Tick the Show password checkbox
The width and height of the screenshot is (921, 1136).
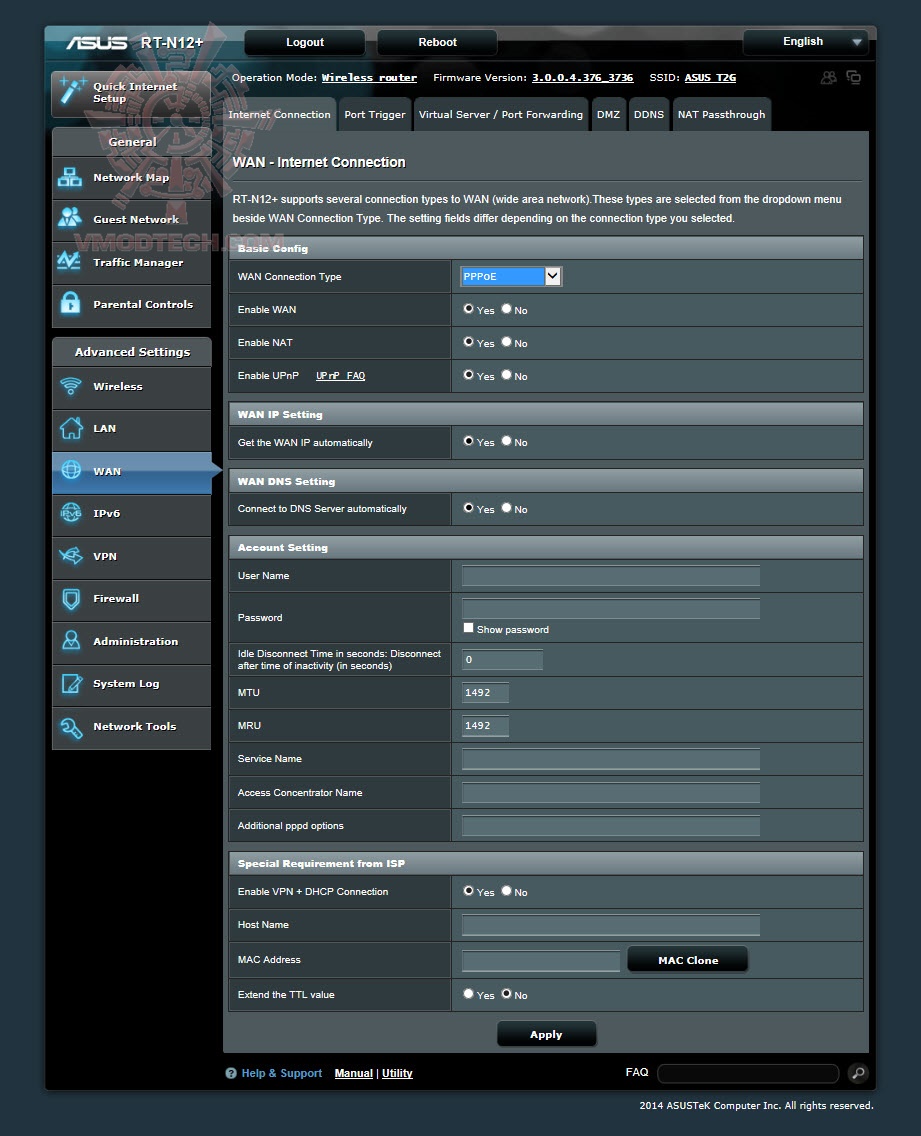(x=468, y=628)
